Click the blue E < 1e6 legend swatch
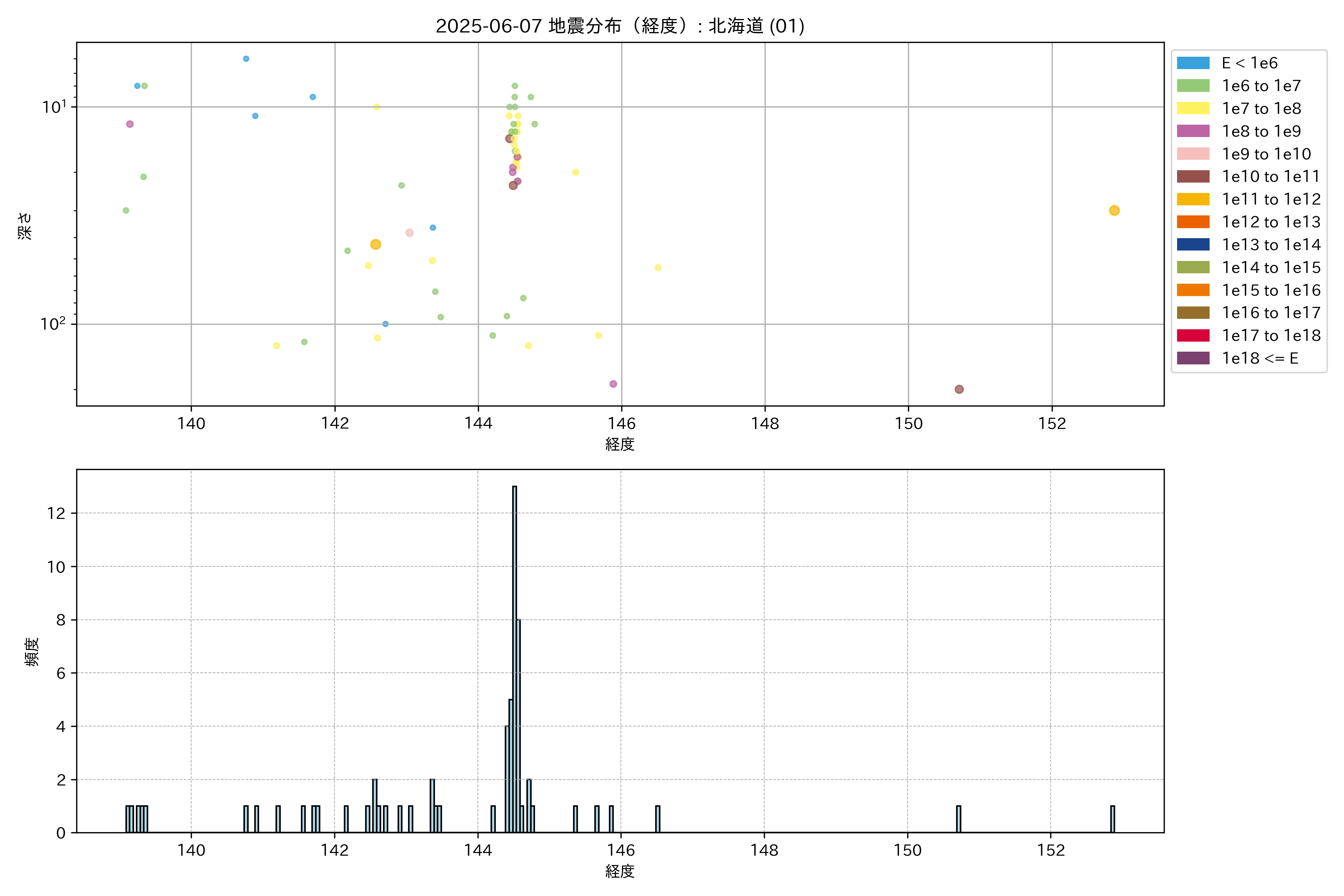This screenshot has height=896, width=1344. [x=1192, y=63]
